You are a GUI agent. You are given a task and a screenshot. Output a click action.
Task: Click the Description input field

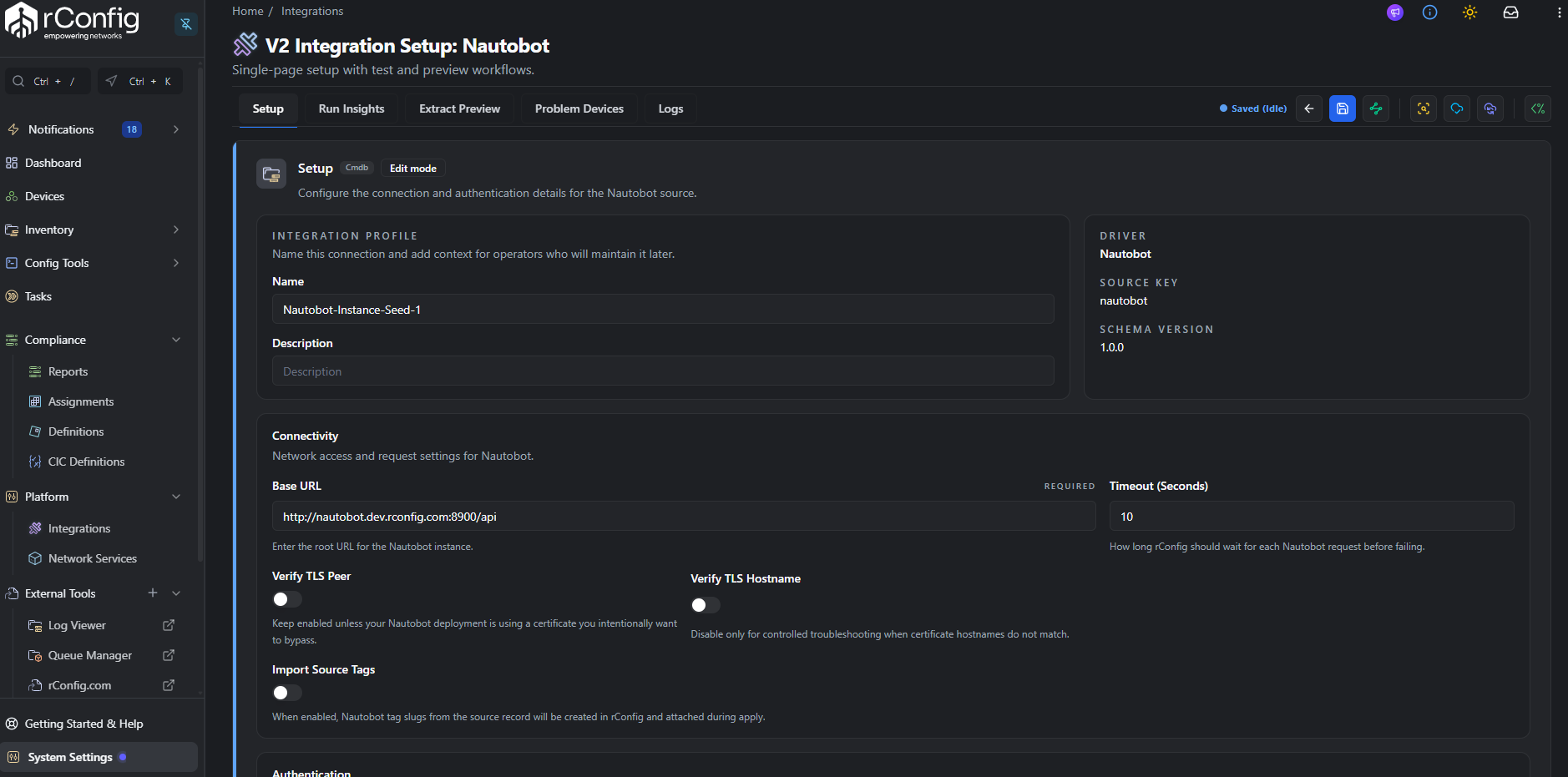(x=663, y=371)
